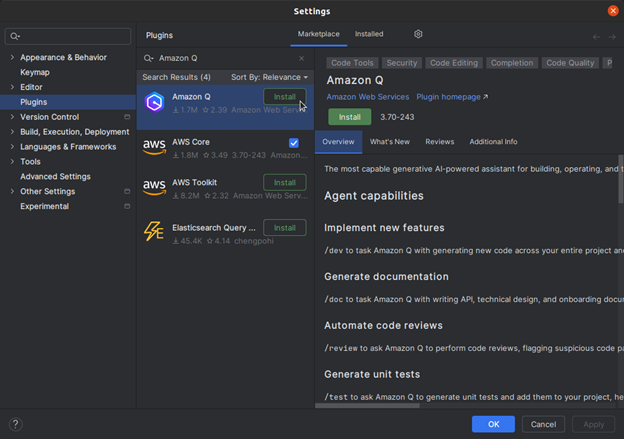This screenshot has width=624, height=439.
Task: Expand Appearance & Behavior tree node
Action: 12,57
